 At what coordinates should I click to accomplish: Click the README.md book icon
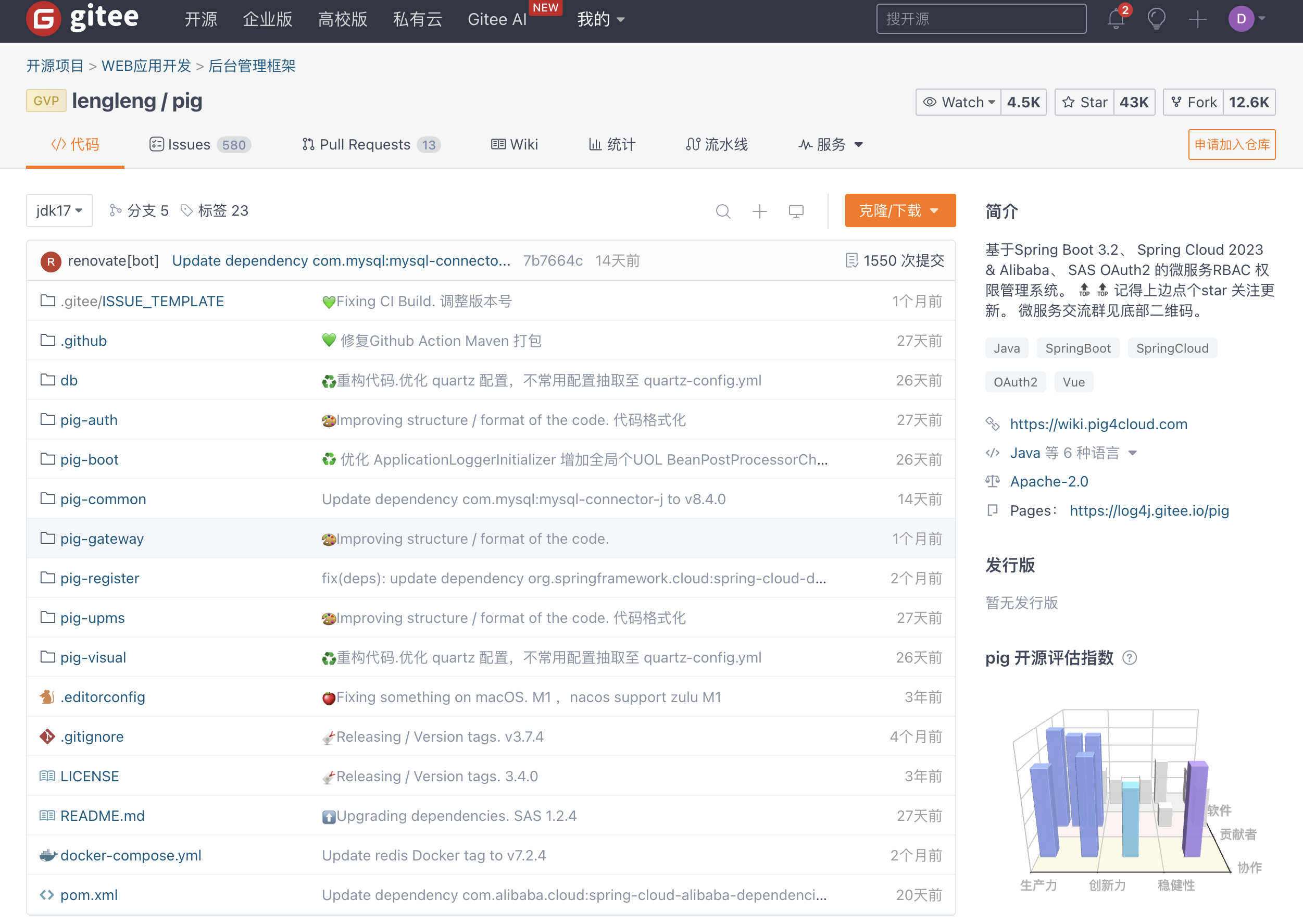coord(47,815)
